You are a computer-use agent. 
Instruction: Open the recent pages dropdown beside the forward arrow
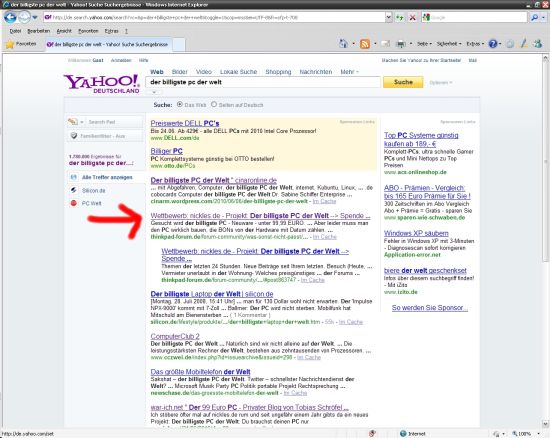click(35, 17)
